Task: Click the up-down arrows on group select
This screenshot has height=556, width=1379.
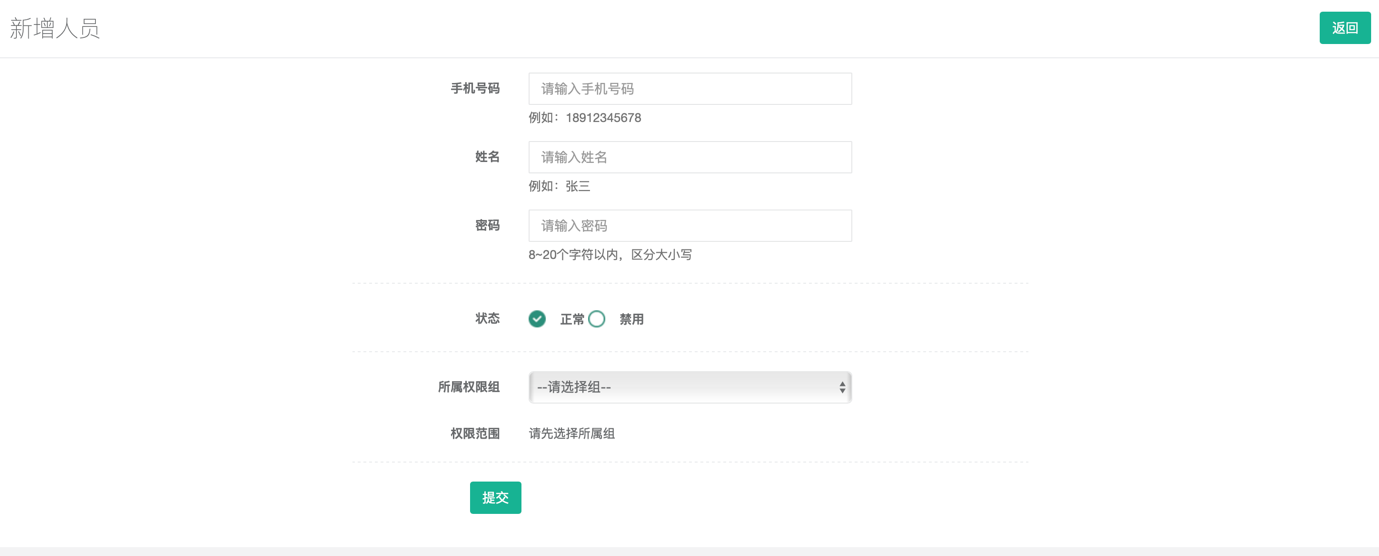Action: click(842, 387)
